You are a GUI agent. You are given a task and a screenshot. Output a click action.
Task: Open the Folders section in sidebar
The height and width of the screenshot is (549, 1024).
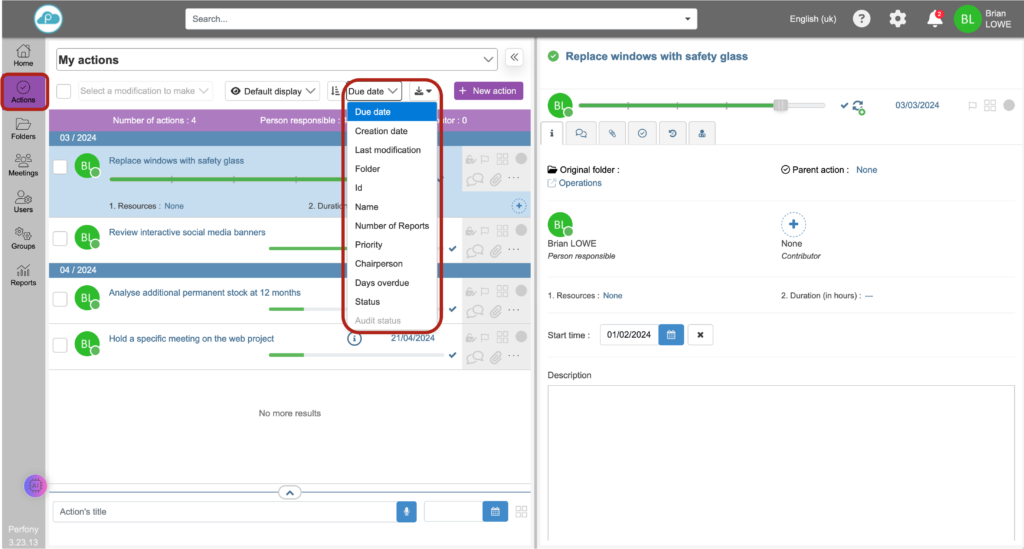[23, 129]
